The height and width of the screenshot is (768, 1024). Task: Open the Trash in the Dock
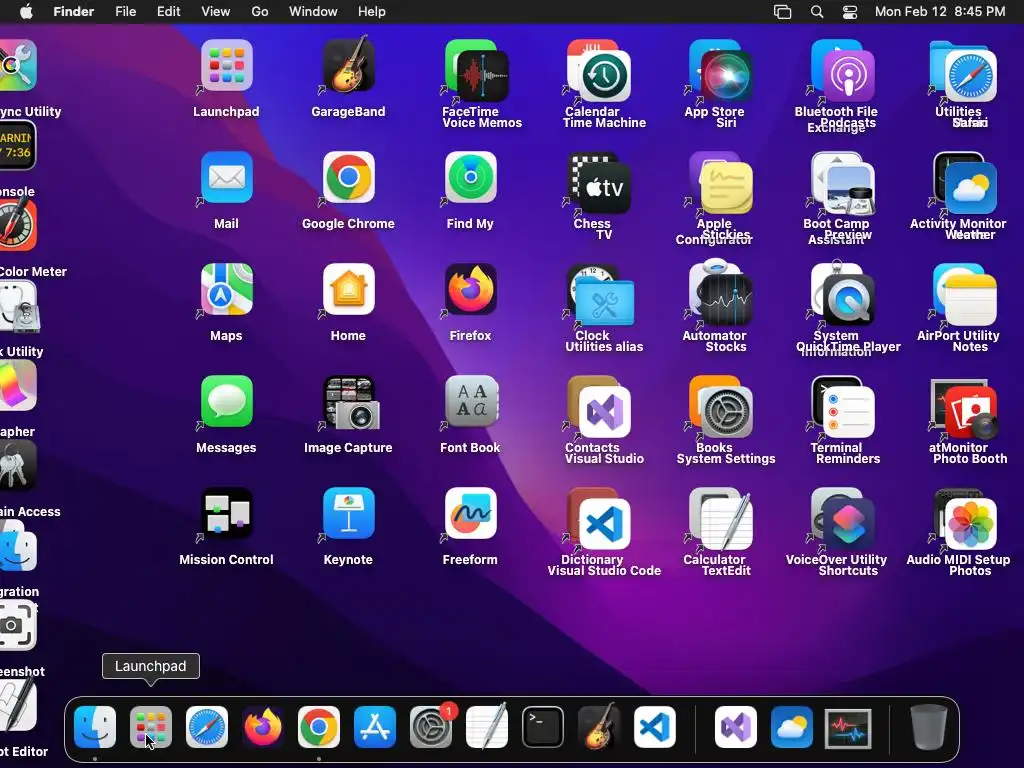[929, 728]
